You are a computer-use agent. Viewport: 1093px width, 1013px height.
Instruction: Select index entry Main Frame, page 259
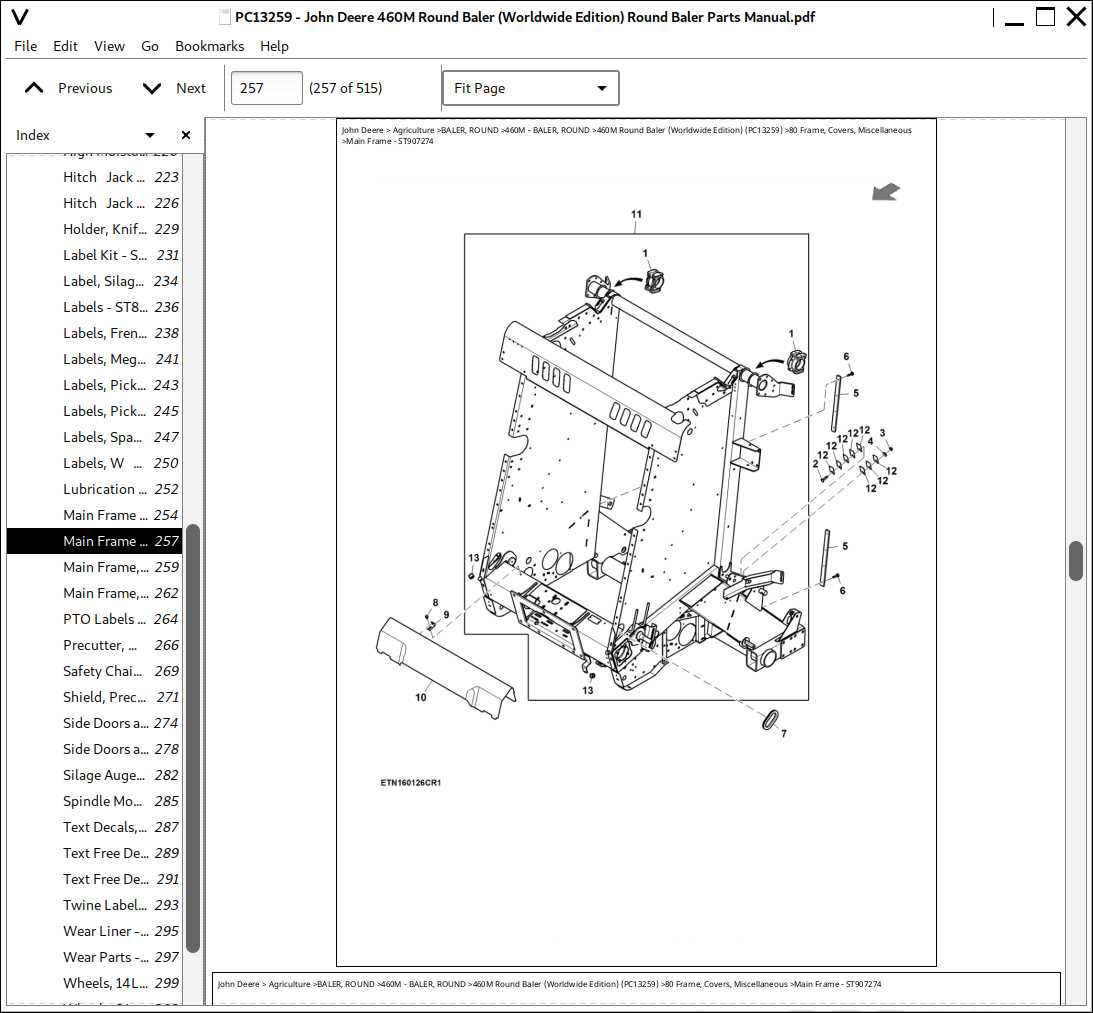click(94, 568)
